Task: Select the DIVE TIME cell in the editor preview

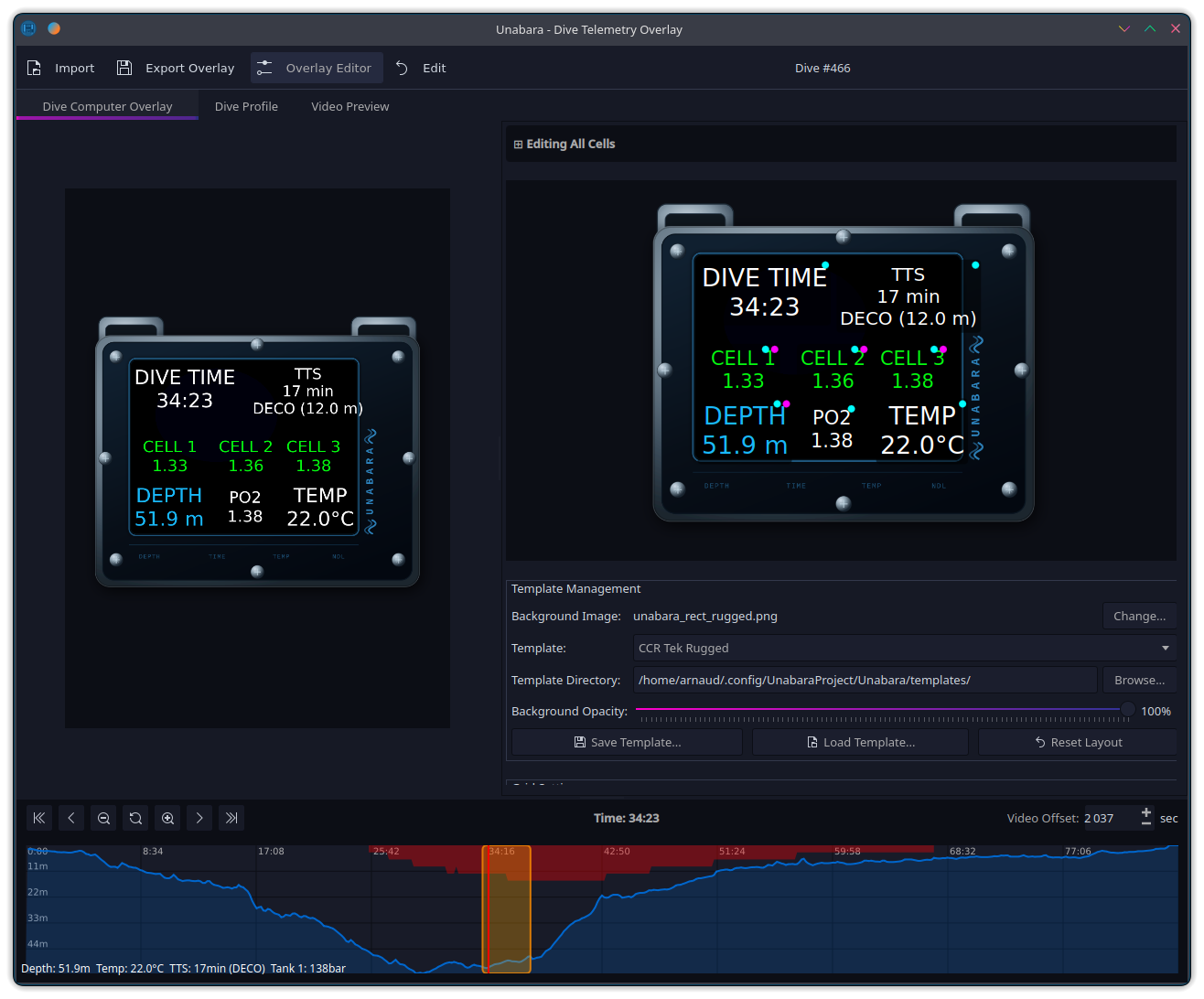Action: [x=764, y=292]
